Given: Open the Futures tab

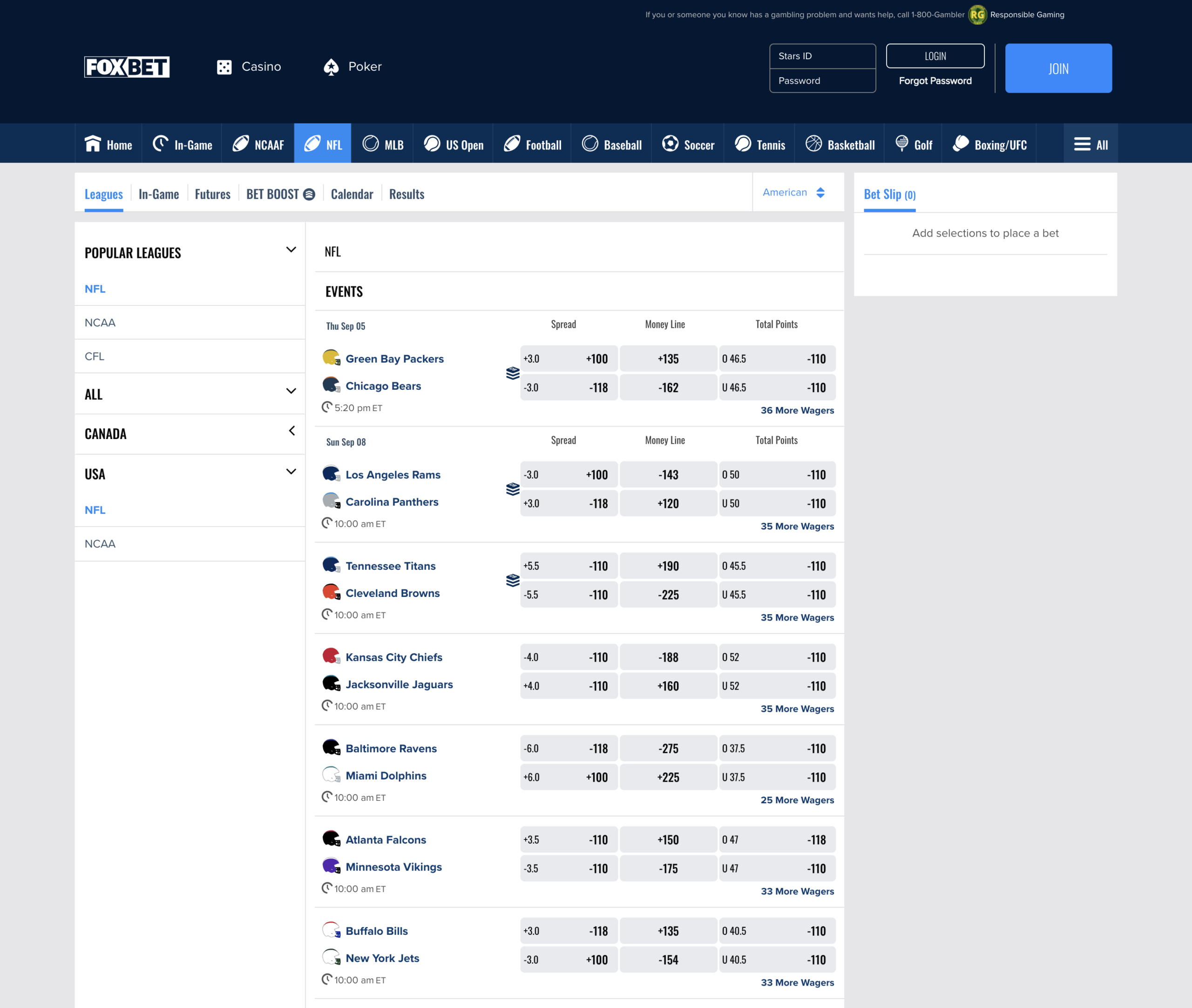Looking at the screenshot, I should tap(213, 194).
